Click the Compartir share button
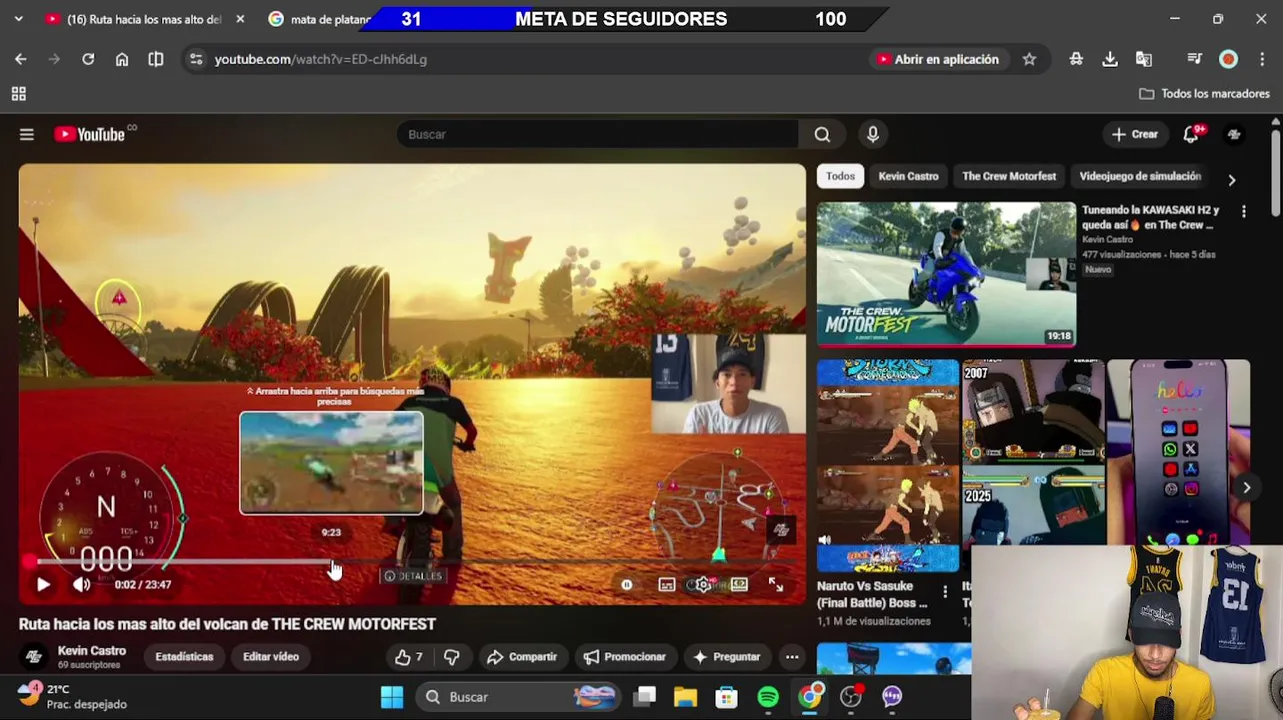Viewport: 1283px width, 720px height. click(521, 657)
